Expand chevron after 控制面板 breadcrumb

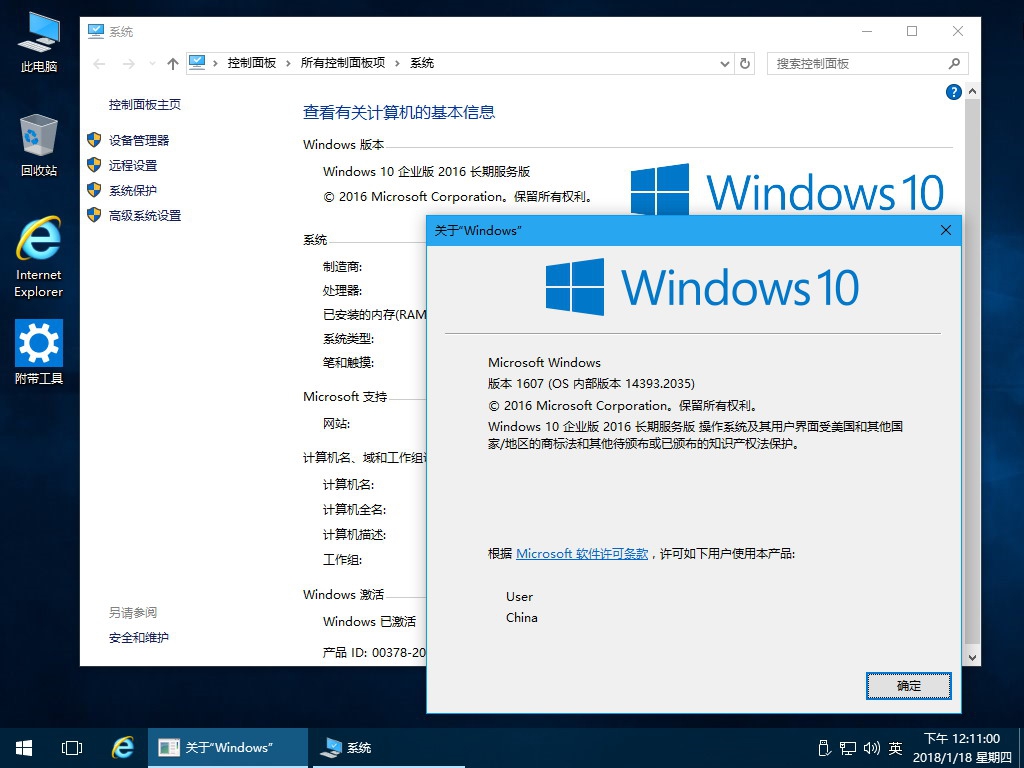[x=288, y=63]
